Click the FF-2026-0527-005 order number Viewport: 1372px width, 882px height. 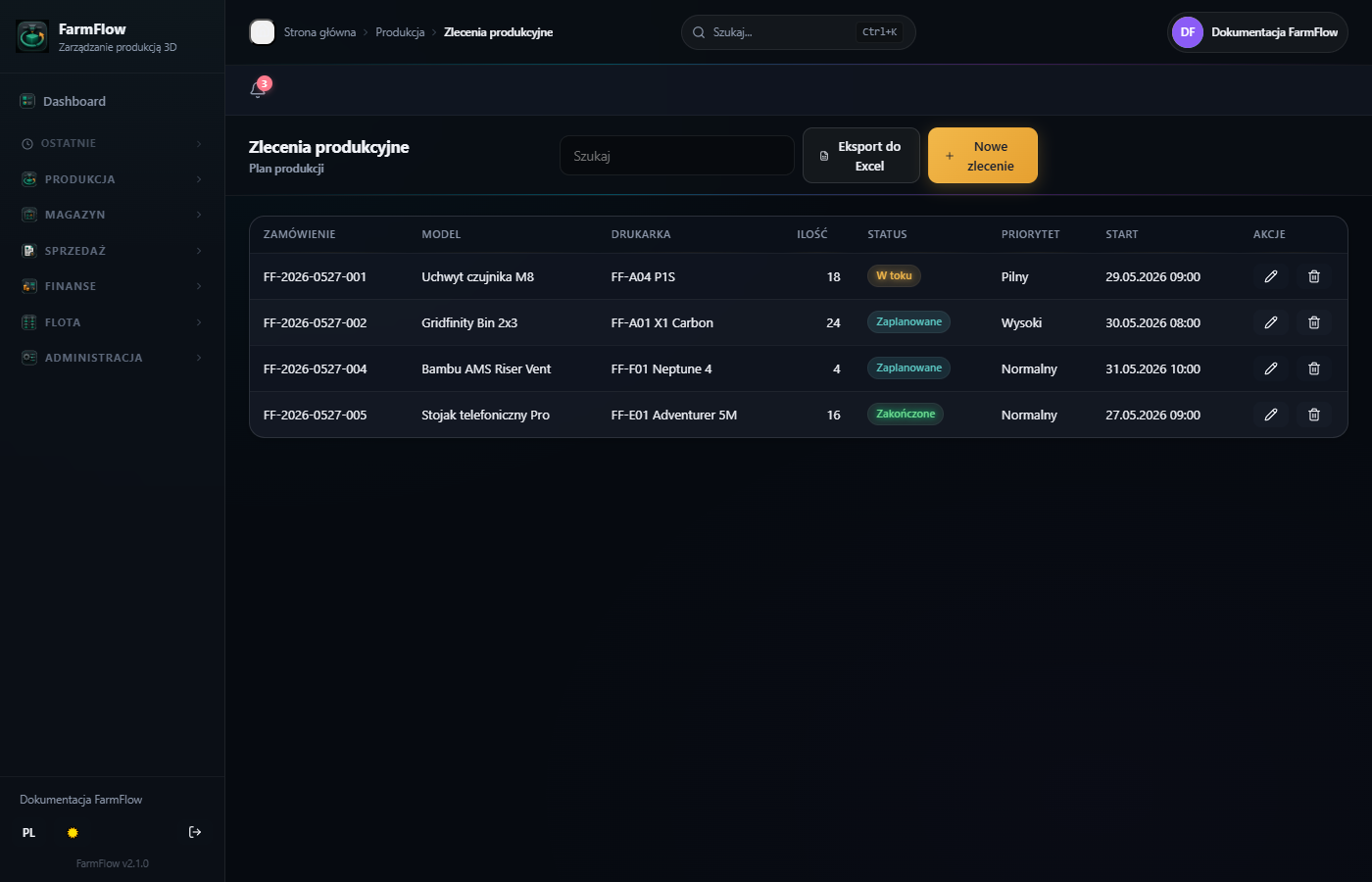pyautogui.click(x=316, y=415)
